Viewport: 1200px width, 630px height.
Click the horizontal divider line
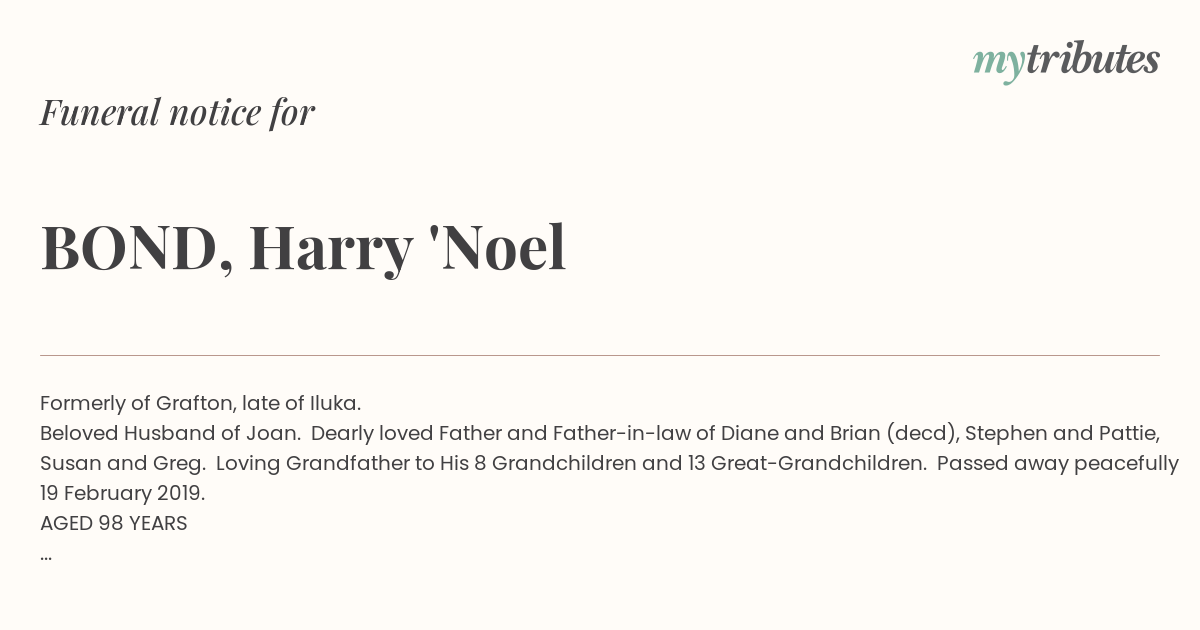click(x=600, y=355)
